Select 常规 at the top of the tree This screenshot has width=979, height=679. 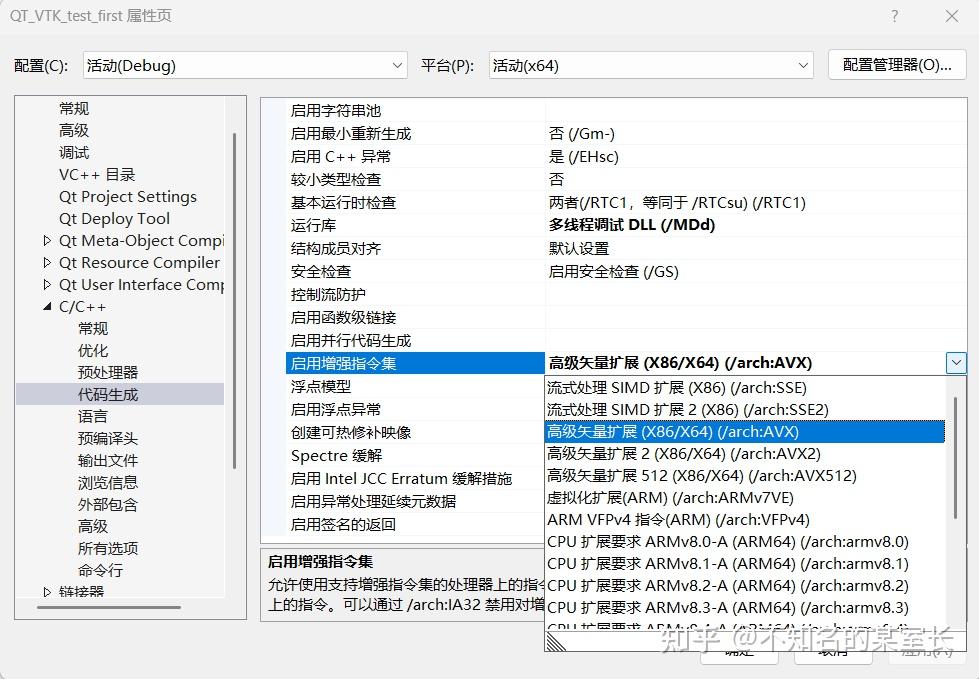click(x=74, y=109)
